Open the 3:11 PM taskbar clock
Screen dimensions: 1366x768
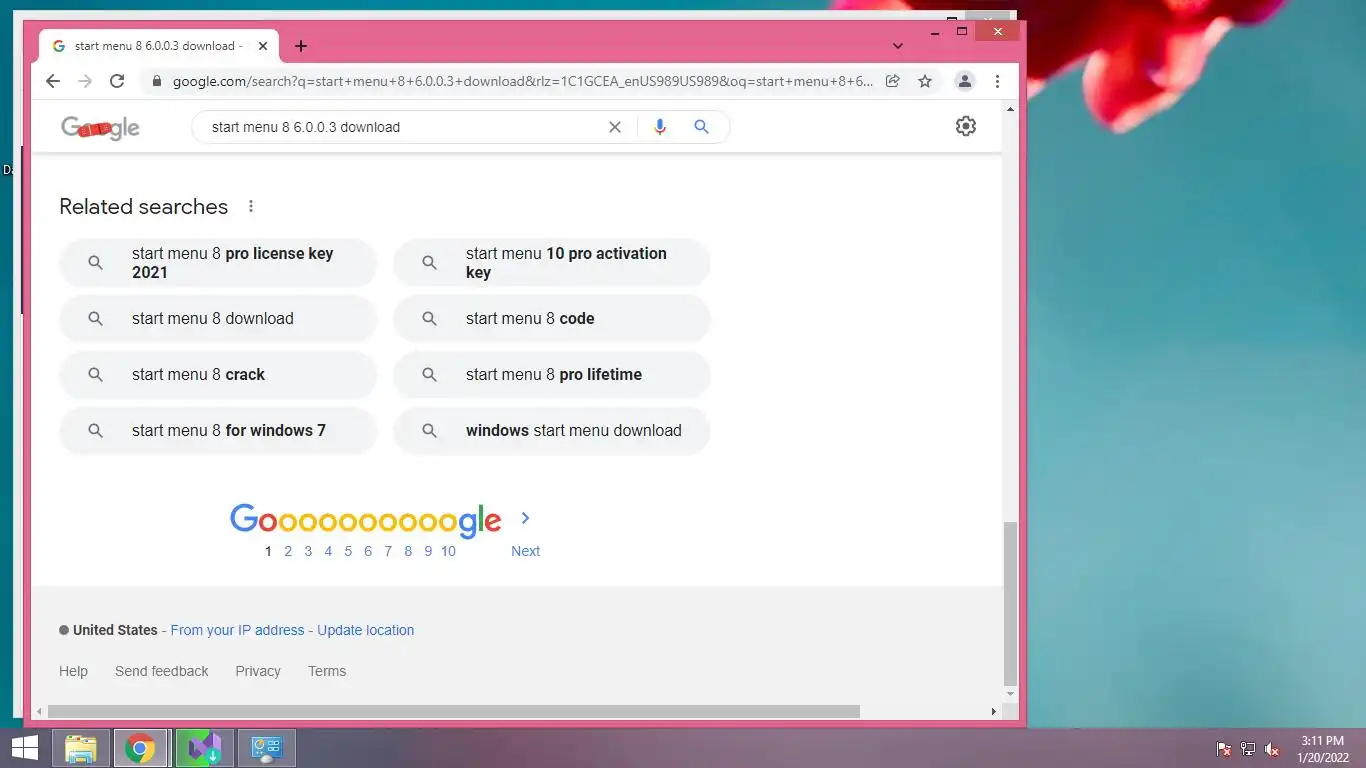(x=1323, y=749)
